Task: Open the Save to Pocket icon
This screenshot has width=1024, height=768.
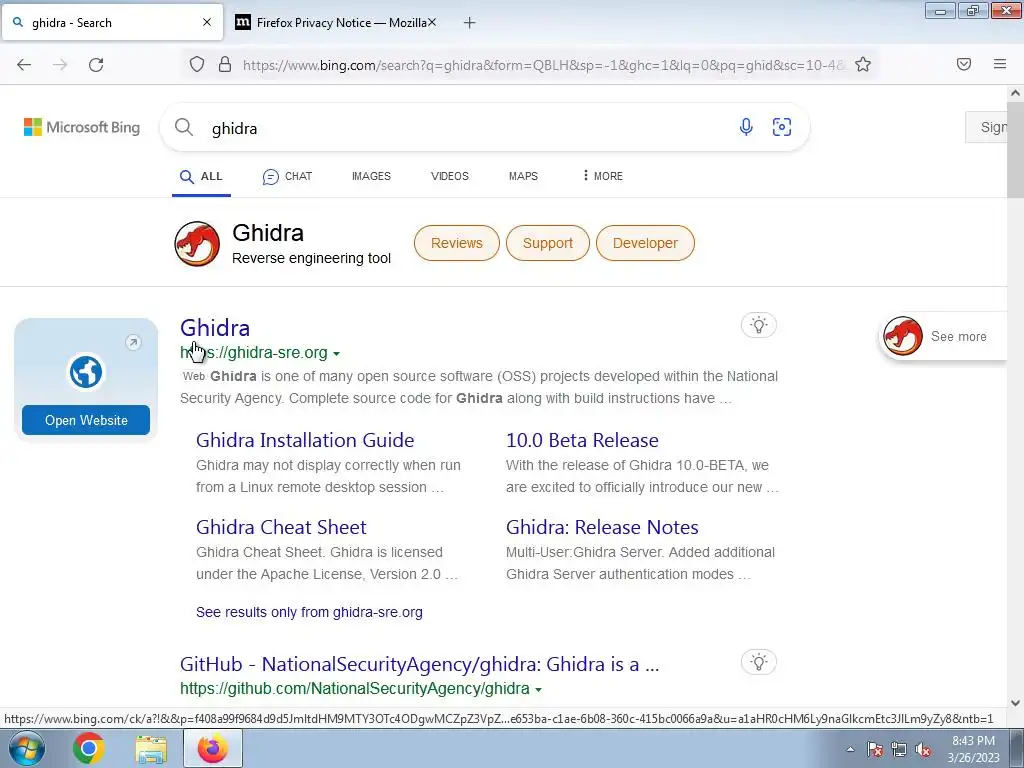Action: pyautogui.click(x=964, y=64)
